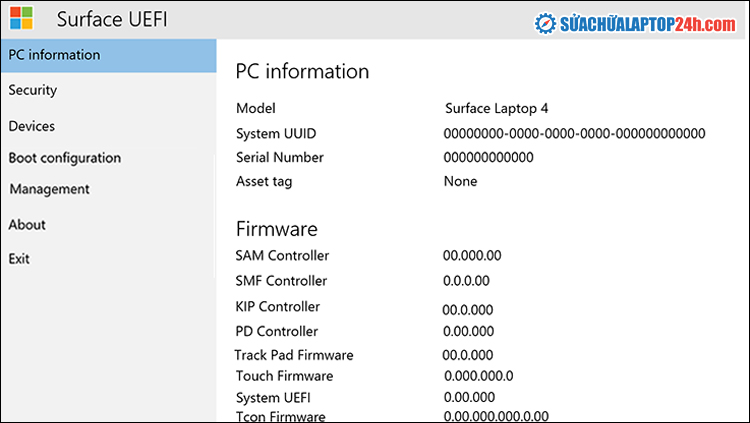This screenshot has width=750, height=423.
Task: Select Touch Firmware version 0.000.000.0
Action: pos(479,376)
